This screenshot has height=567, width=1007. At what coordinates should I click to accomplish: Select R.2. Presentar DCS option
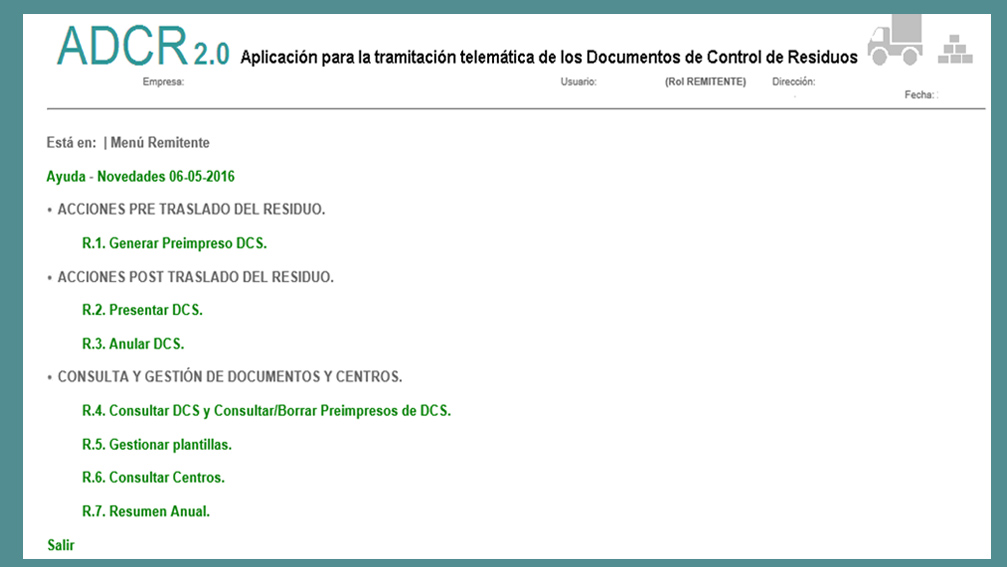pos(143,310)
